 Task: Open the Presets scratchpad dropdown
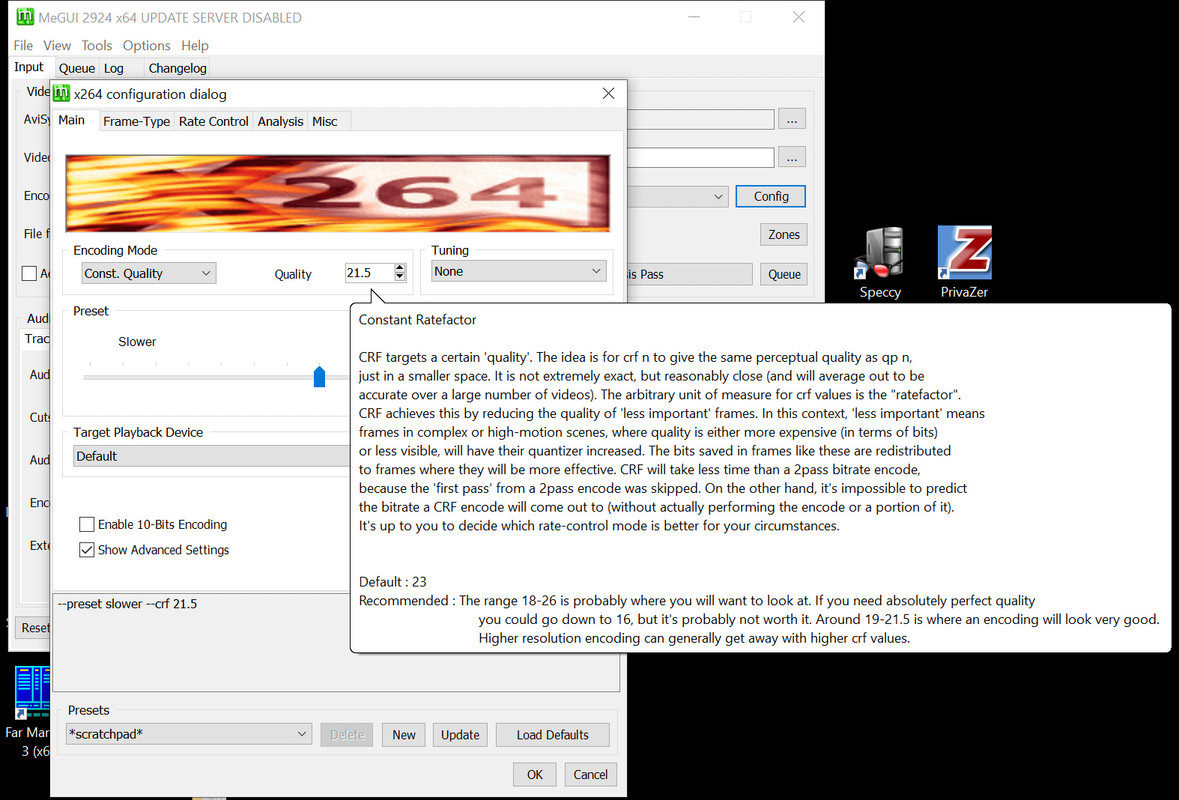pyautogui.click(x=188, y=734)
